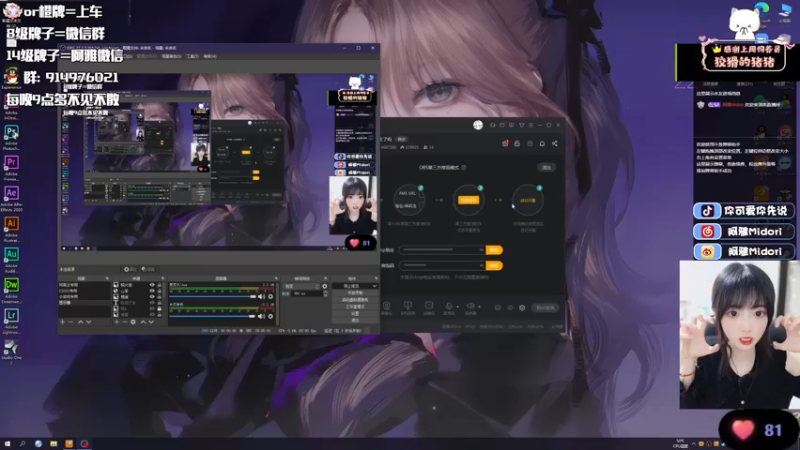Copy the rtmp address with orange button
This screenshot has width=800, height=450.
[494, 250]
